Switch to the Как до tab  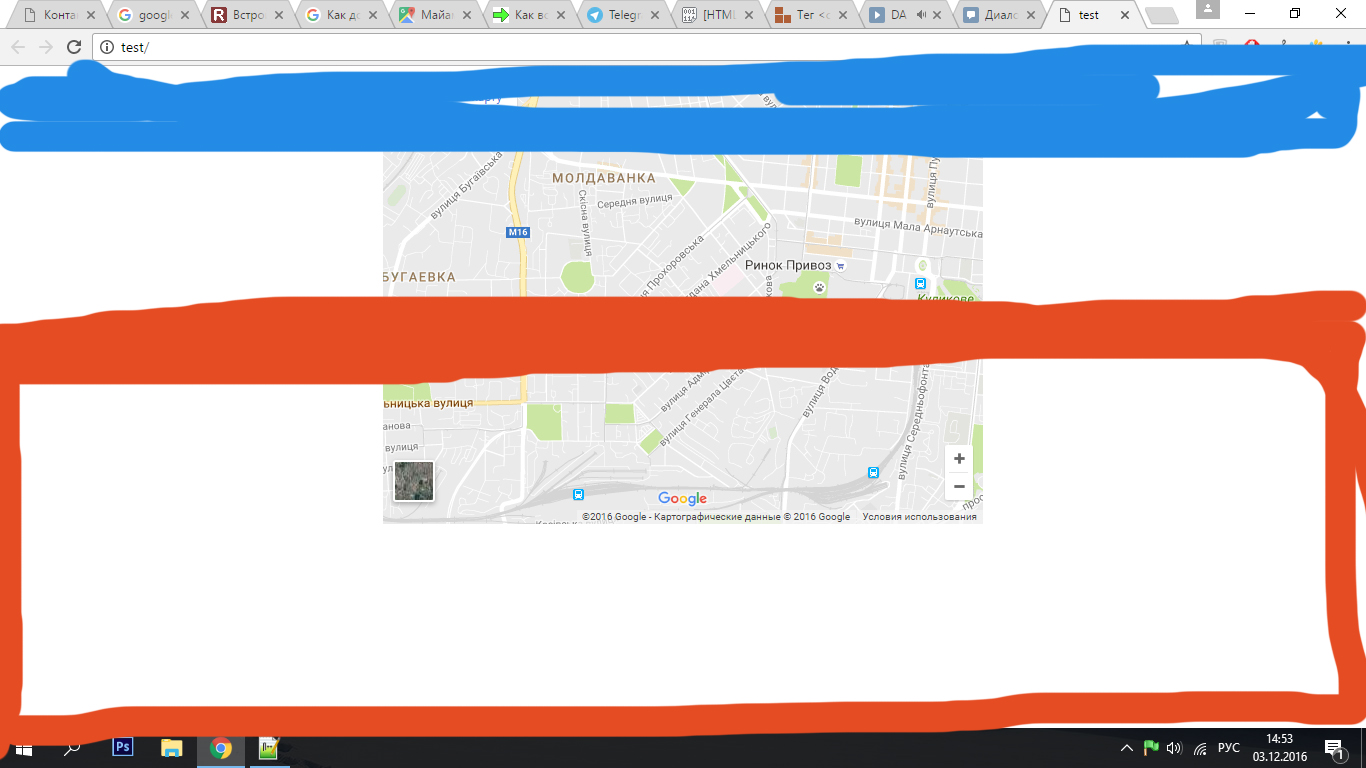pos(340,15)
